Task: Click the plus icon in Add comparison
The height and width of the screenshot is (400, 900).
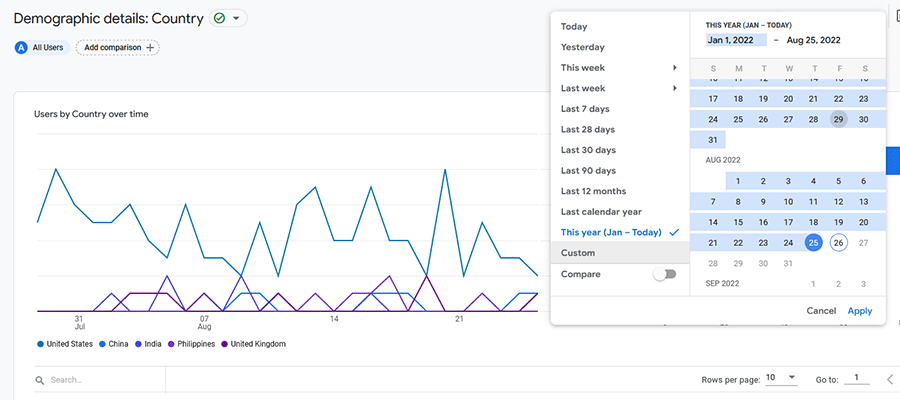Action: [x=151, y=47]
